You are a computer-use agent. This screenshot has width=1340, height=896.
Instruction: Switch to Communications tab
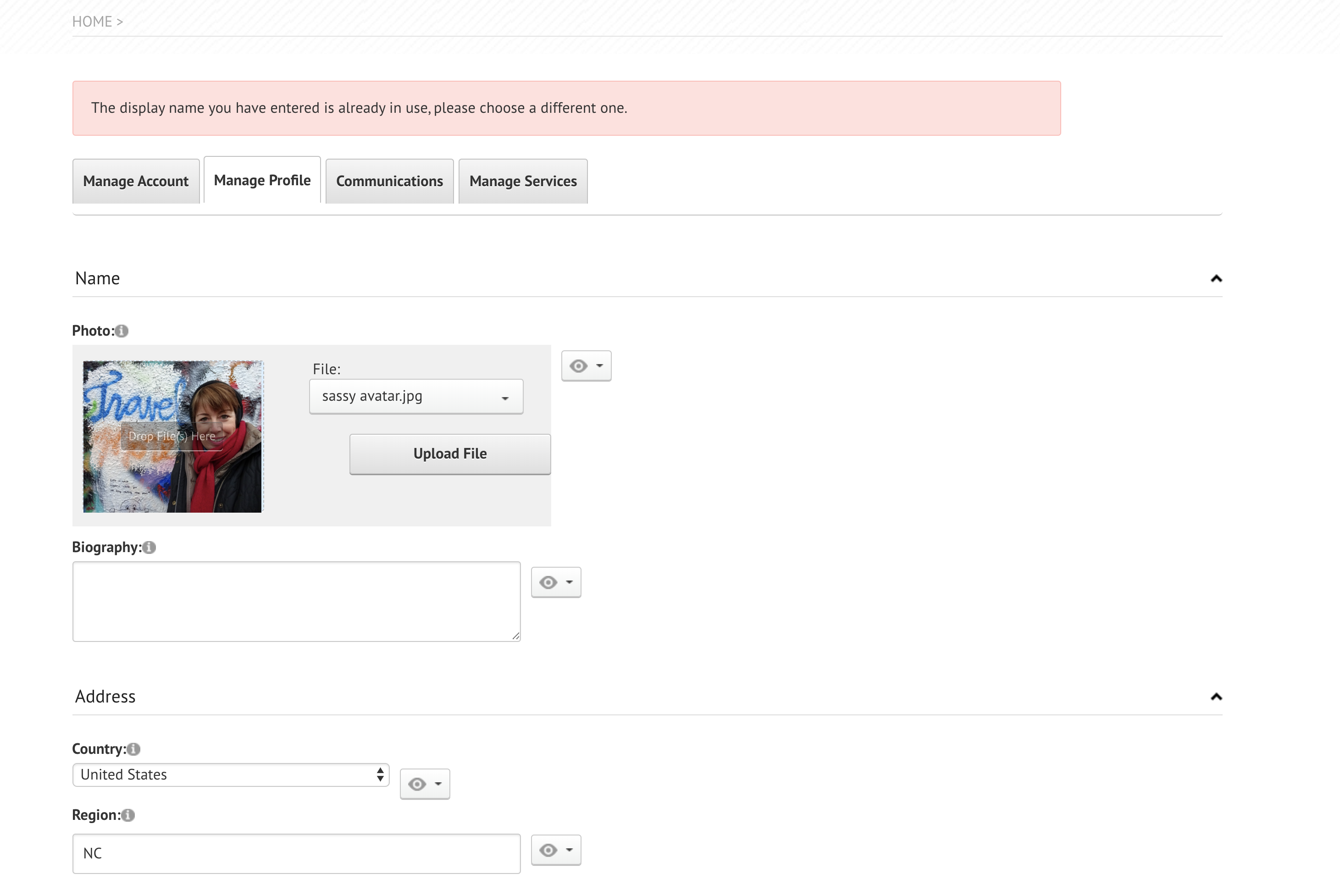[x=389, y=181]
